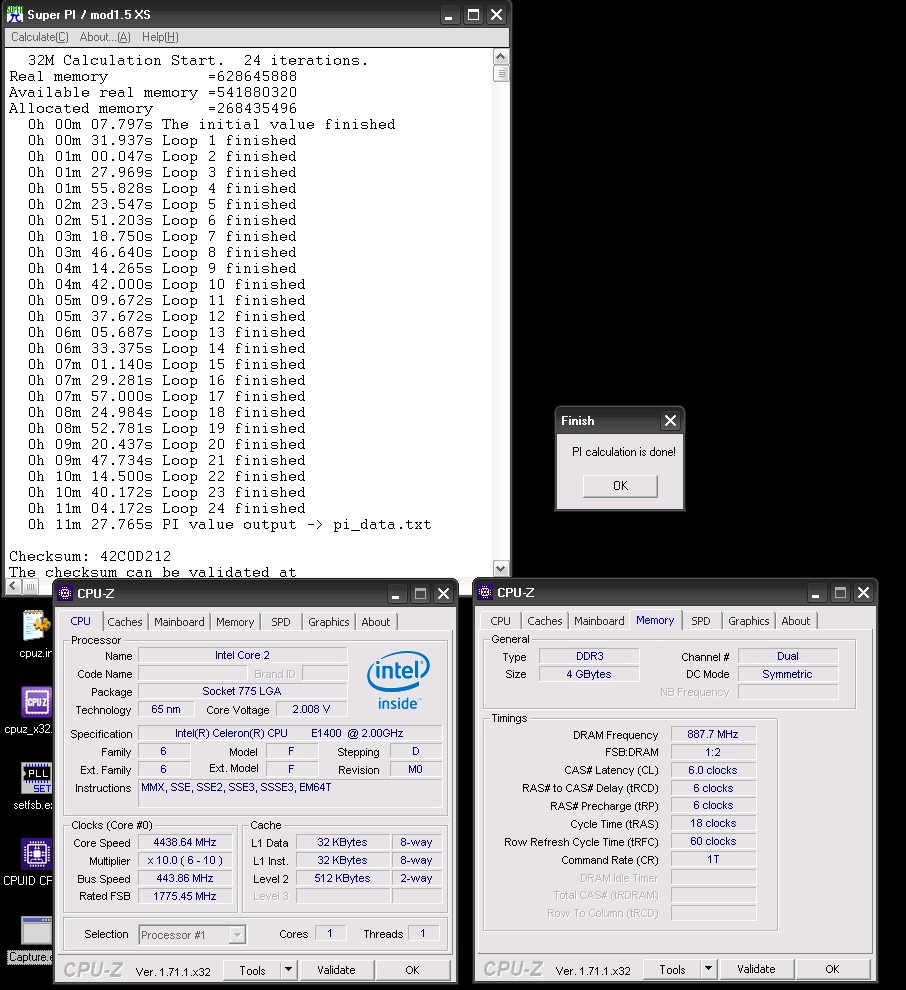This screenshot has width=906, height=990.
Task: Click the Super PI title bar icon
Action: click(15, 15)
